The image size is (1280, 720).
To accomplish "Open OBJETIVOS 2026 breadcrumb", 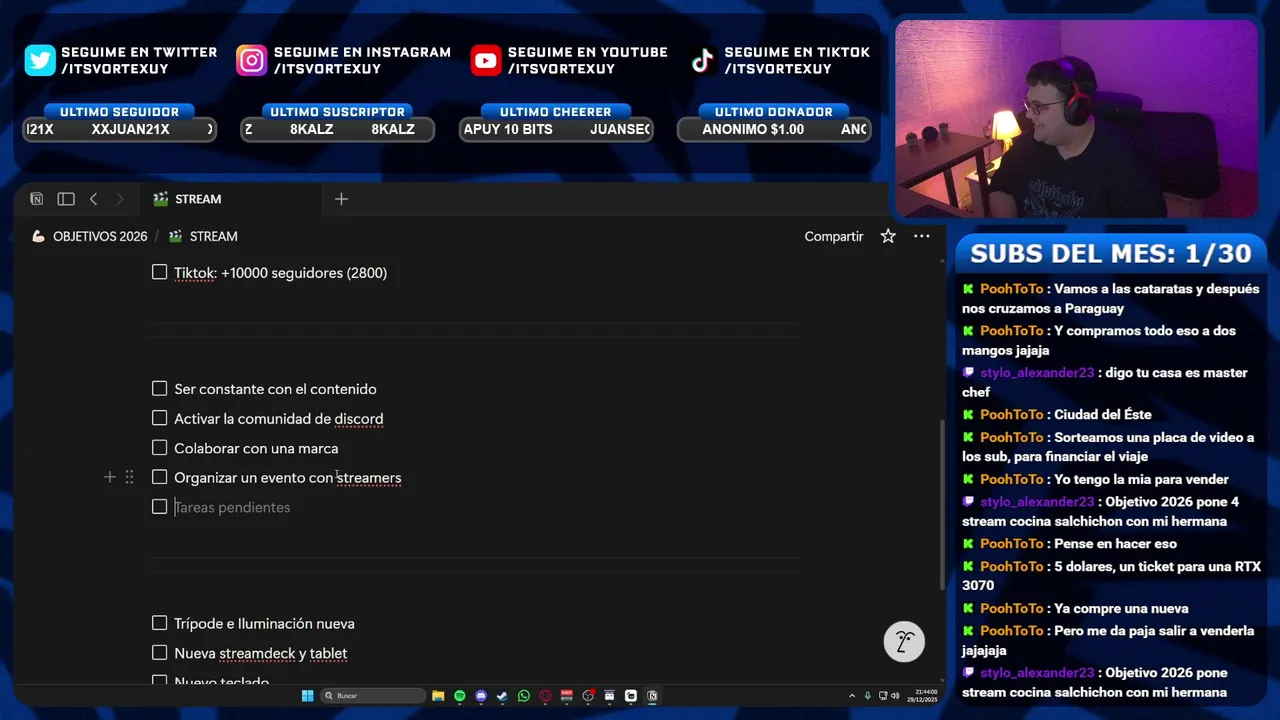I will click(x=90, y=237).
